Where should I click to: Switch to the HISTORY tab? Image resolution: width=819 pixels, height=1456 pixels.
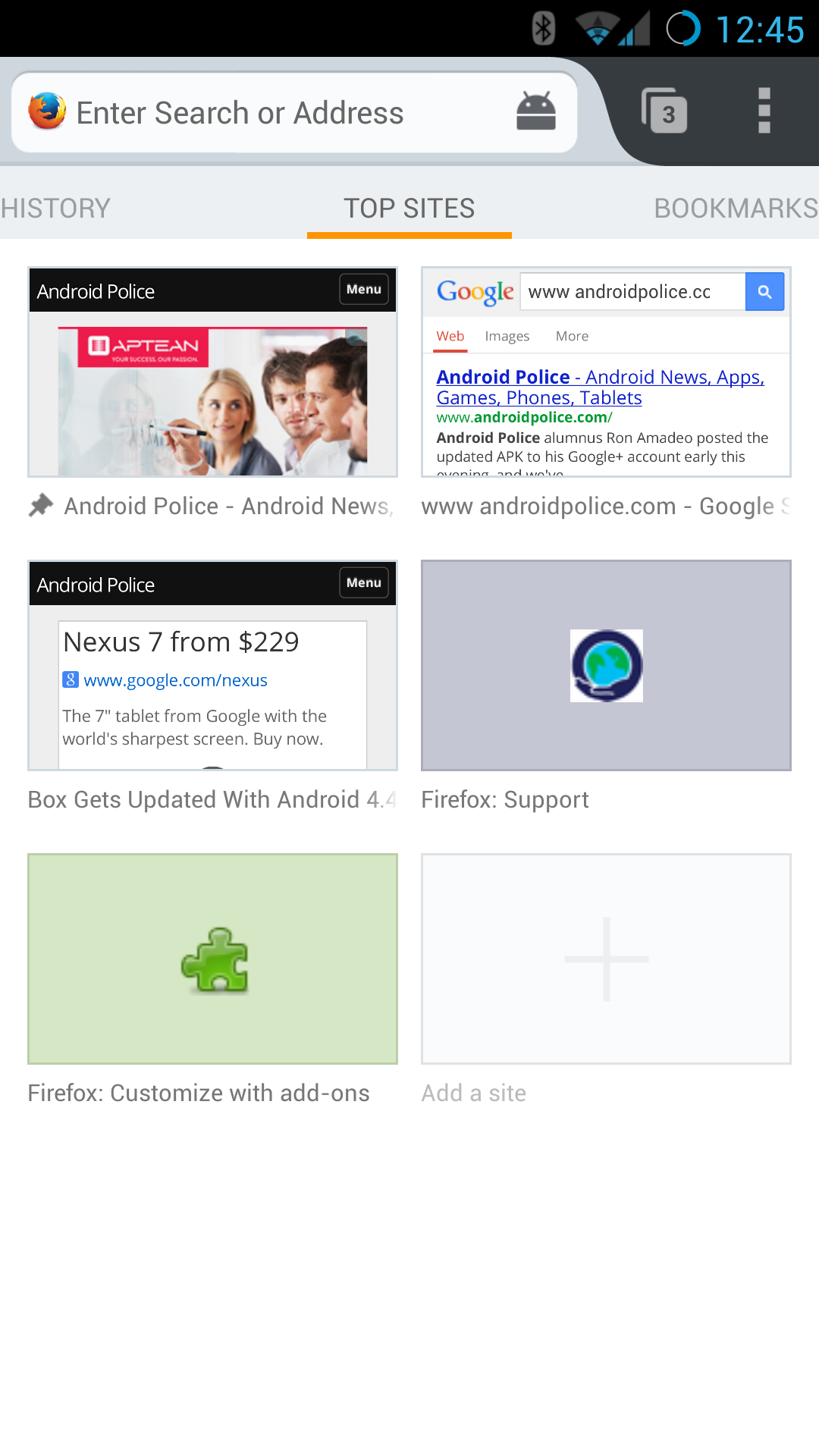(55, 207)
